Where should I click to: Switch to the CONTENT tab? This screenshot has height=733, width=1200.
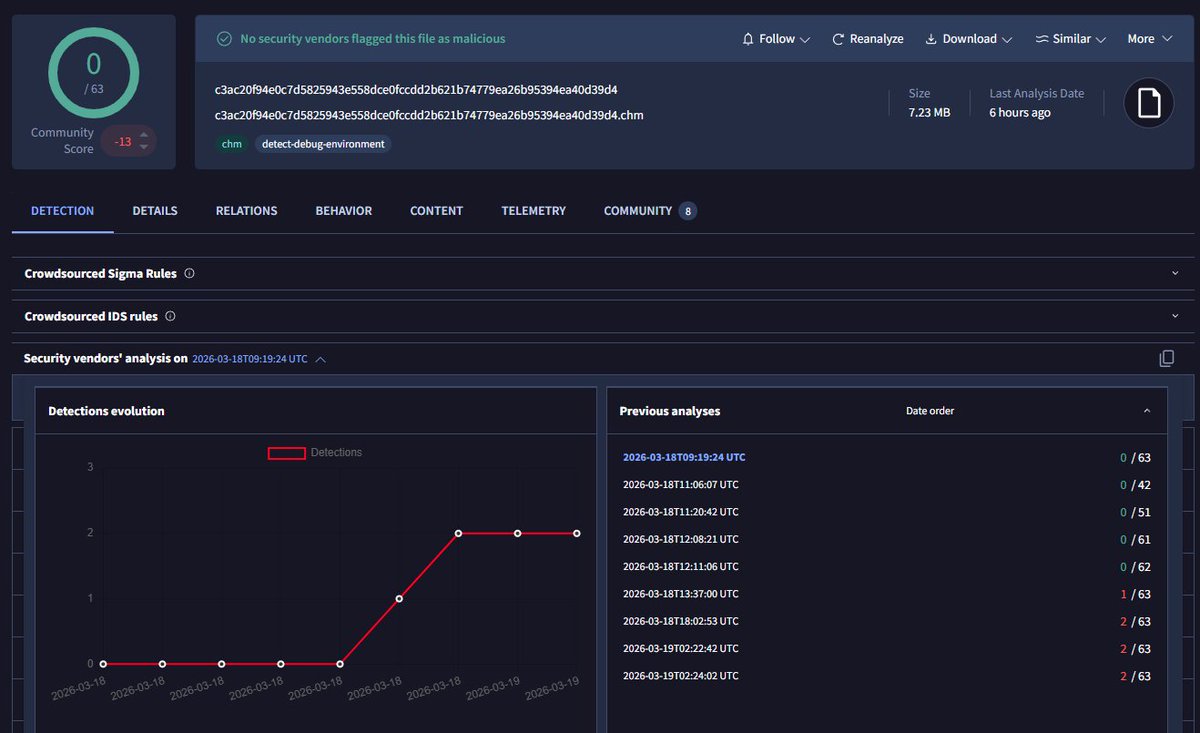(x=437, y=211)
